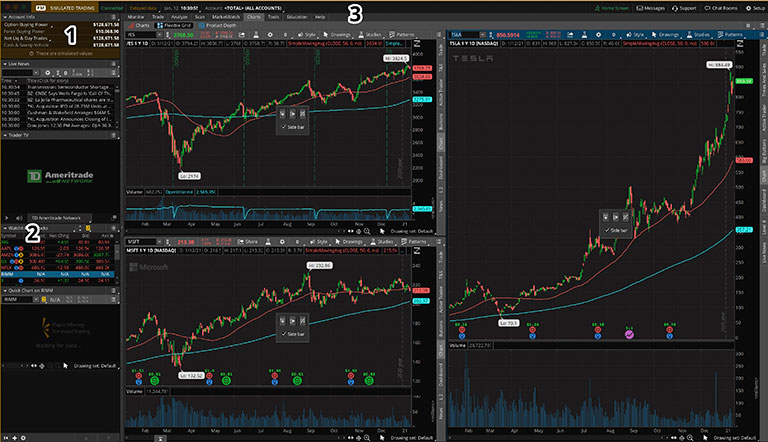Open Studies on the TSLA chart
The width and height of the screenshot is (768, 442).
[x=698, y=35]
